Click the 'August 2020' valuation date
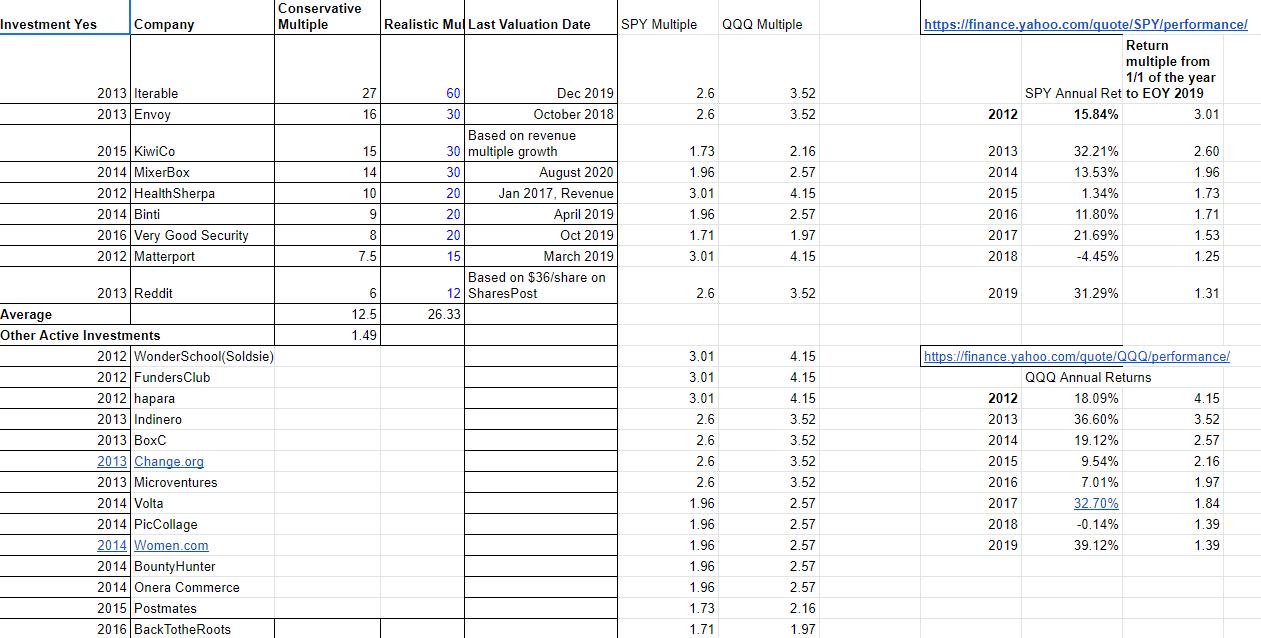The width and height of the screenshot is (1261, 638). click(540, 172)
